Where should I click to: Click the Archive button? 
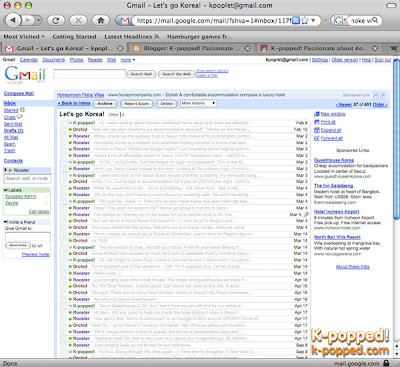pyautogui.click(x=105, y=104)
